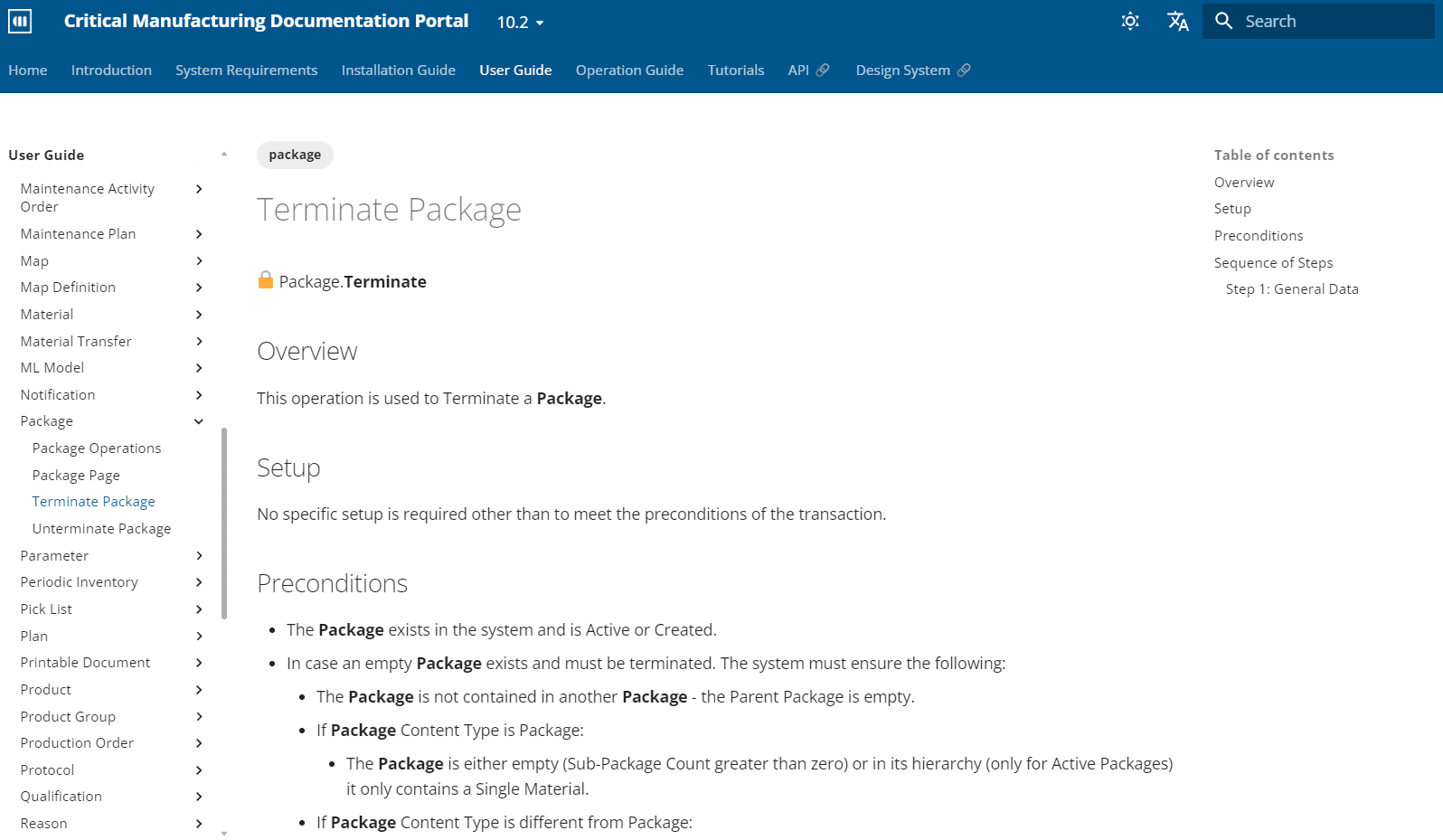This screenshot has width=1443, height=840.
Task: Expand the Notification sidebar chevron
Action: coord(199,395)
